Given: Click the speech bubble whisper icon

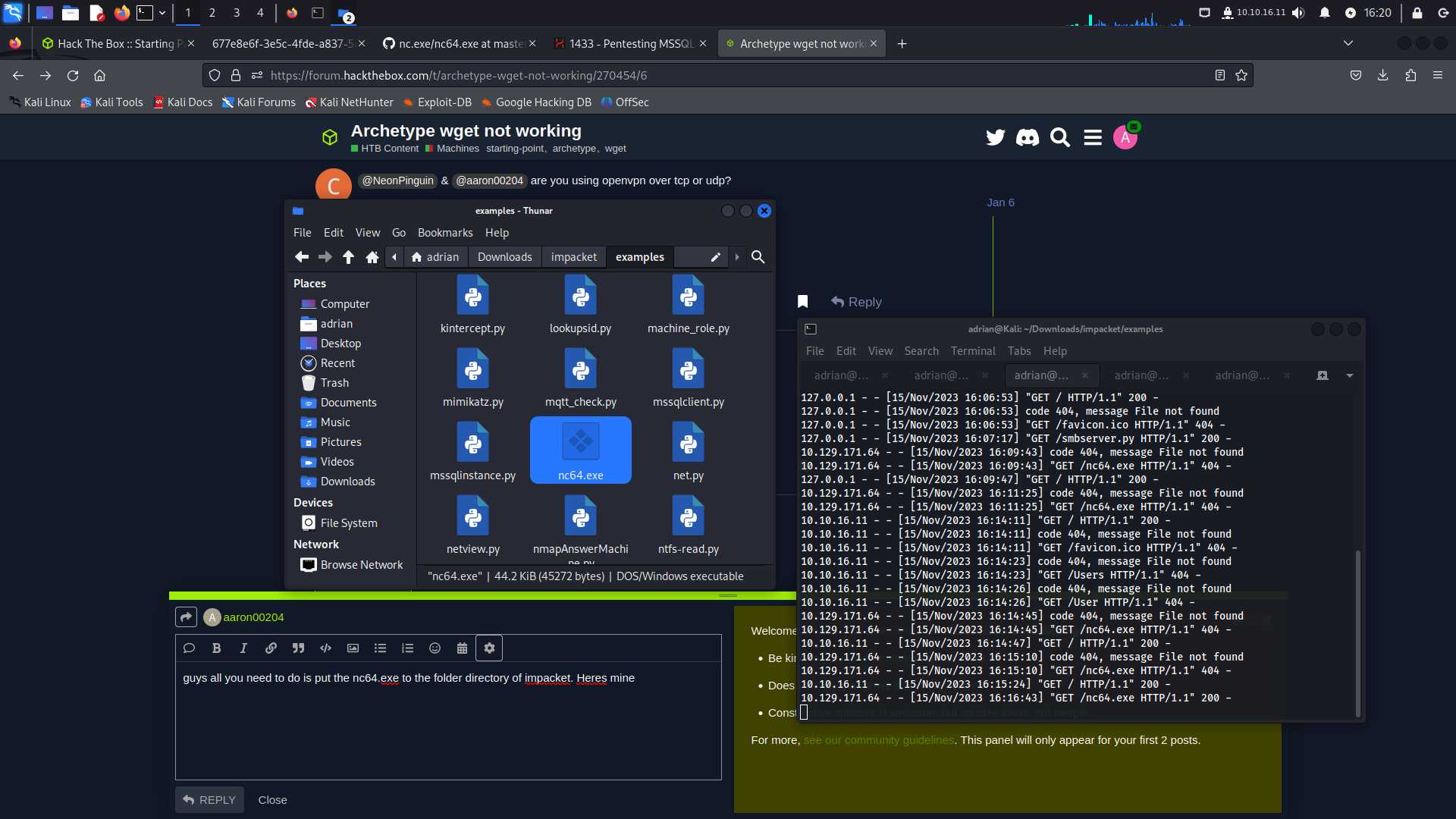Looking at the screenshot, I should click(189, 648).
